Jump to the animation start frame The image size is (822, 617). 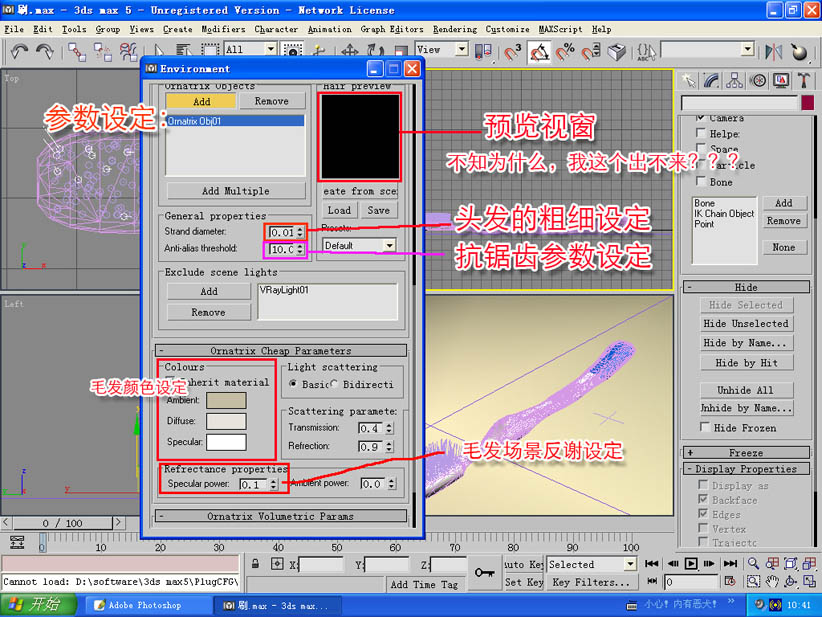[x=652, y=564]
